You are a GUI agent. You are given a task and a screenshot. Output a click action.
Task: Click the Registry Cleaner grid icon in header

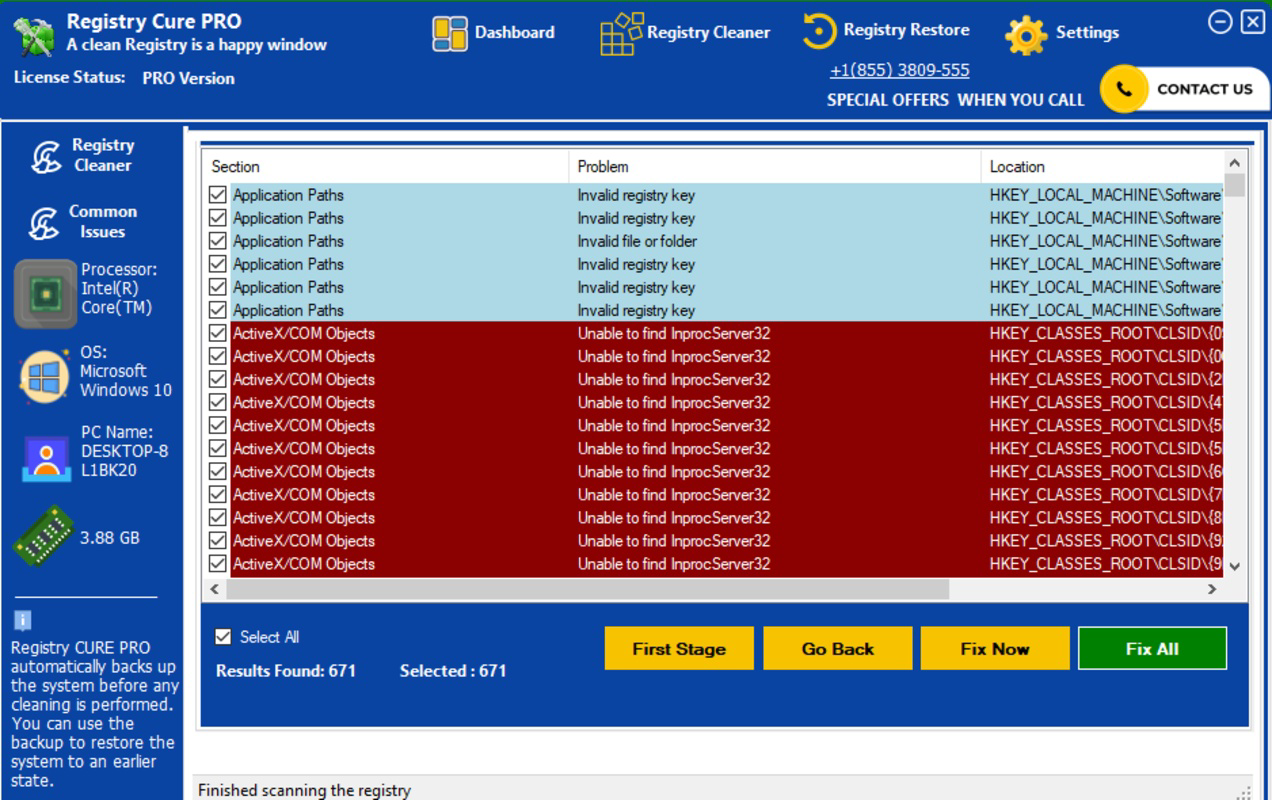(621, 33)
